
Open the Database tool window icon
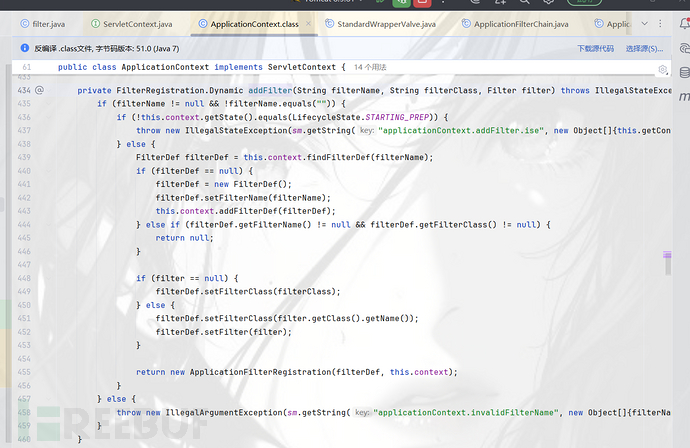pos(683,72)
